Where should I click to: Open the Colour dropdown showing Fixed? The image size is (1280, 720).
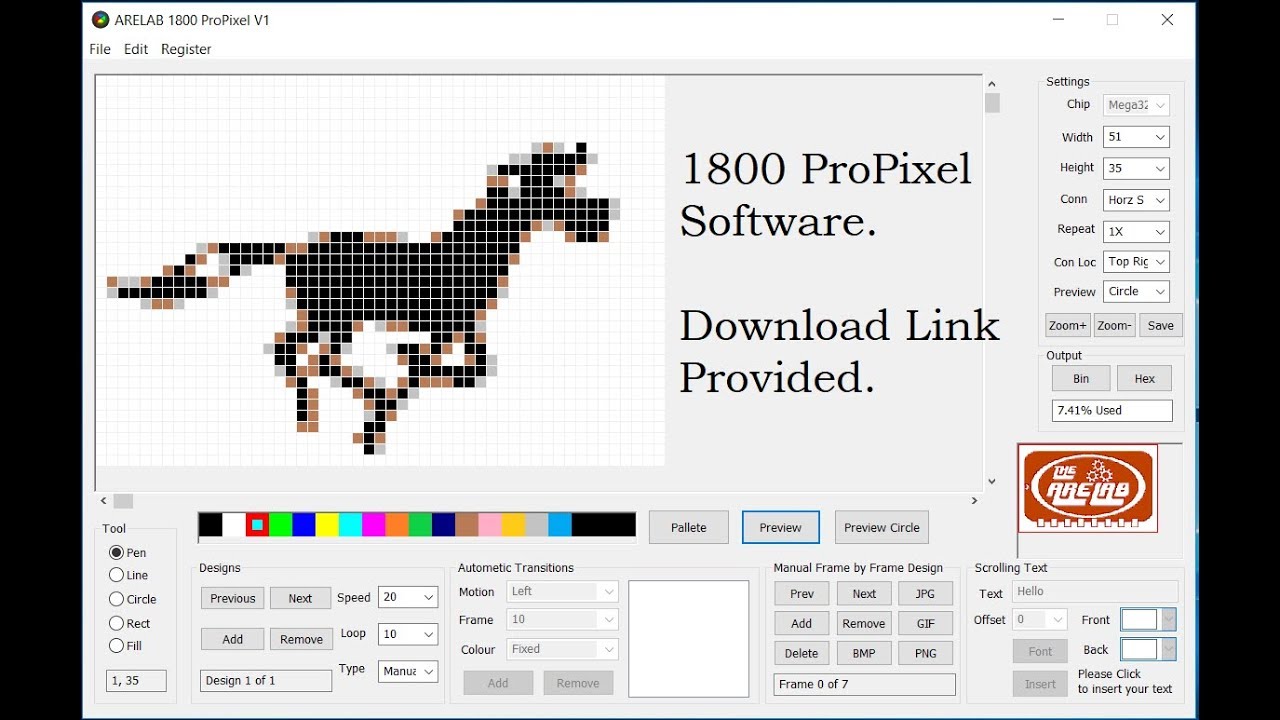pos(562,649)
